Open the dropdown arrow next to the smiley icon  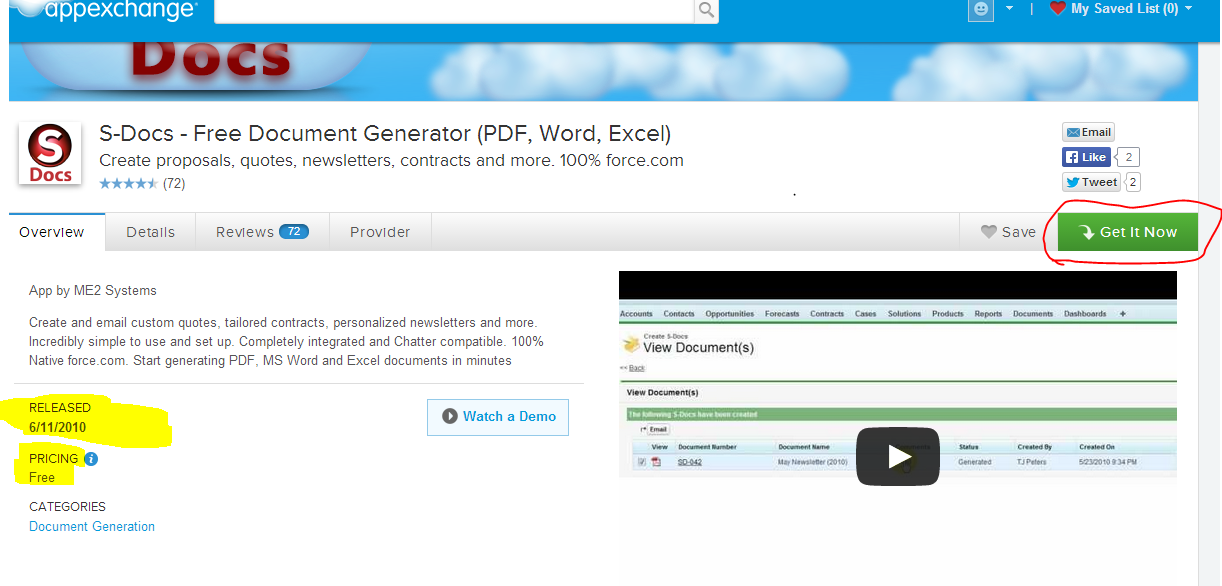[1009, 8]
